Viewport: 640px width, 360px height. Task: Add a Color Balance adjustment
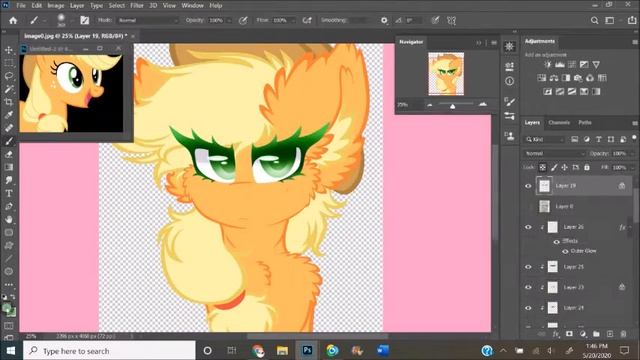(x=554, y=78)
